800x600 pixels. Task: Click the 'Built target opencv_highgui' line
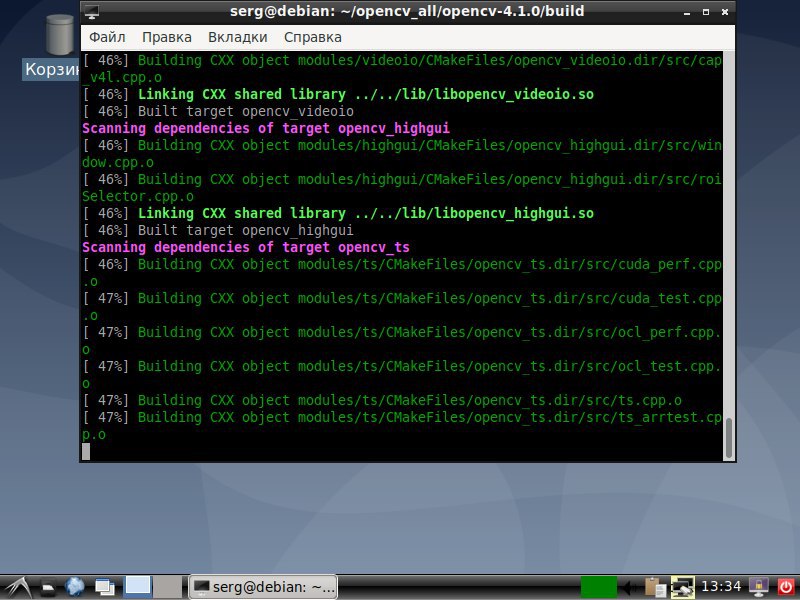pos(218,230)
